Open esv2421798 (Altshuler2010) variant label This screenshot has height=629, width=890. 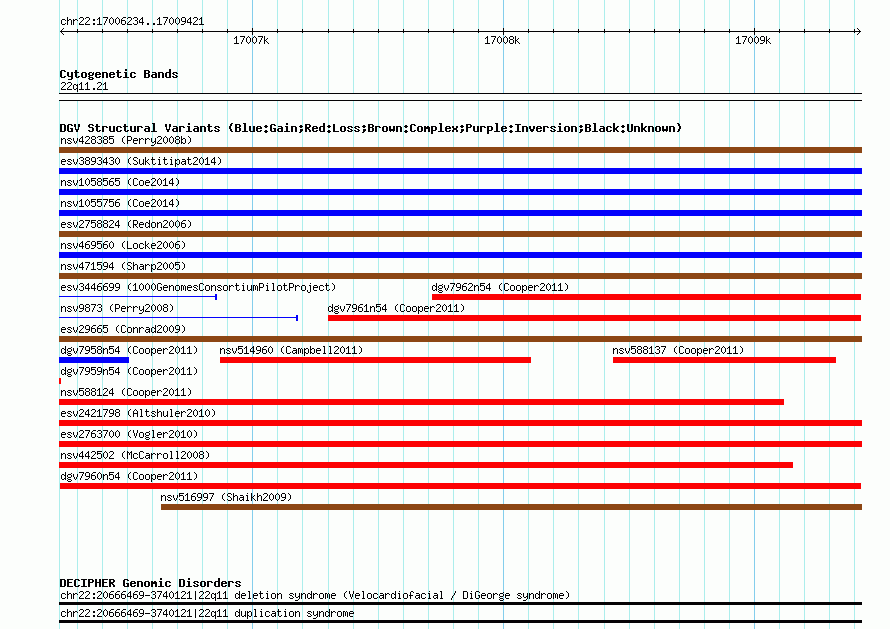pyautogui.click(x=138, y=413)
